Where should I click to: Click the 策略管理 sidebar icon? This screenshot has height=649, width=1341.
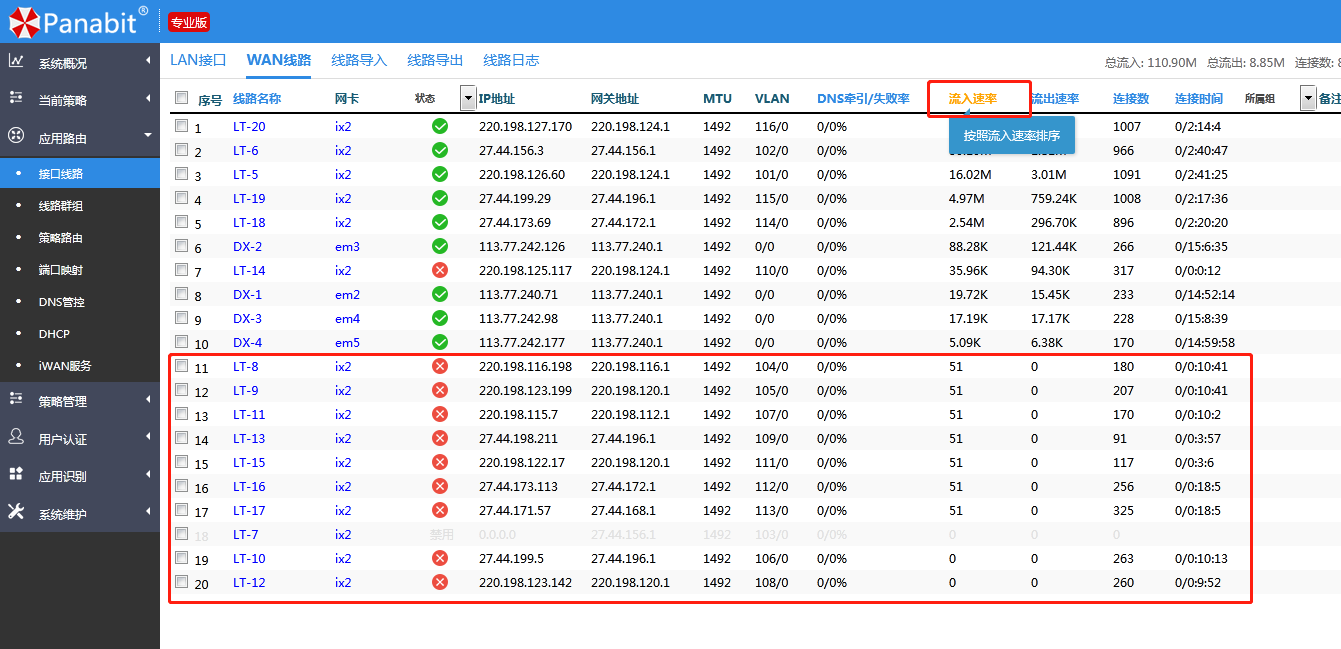click(16, 399)
